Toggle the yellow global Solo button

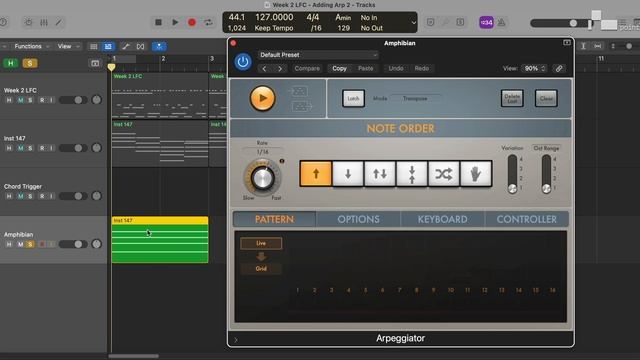tap(30, 63)
